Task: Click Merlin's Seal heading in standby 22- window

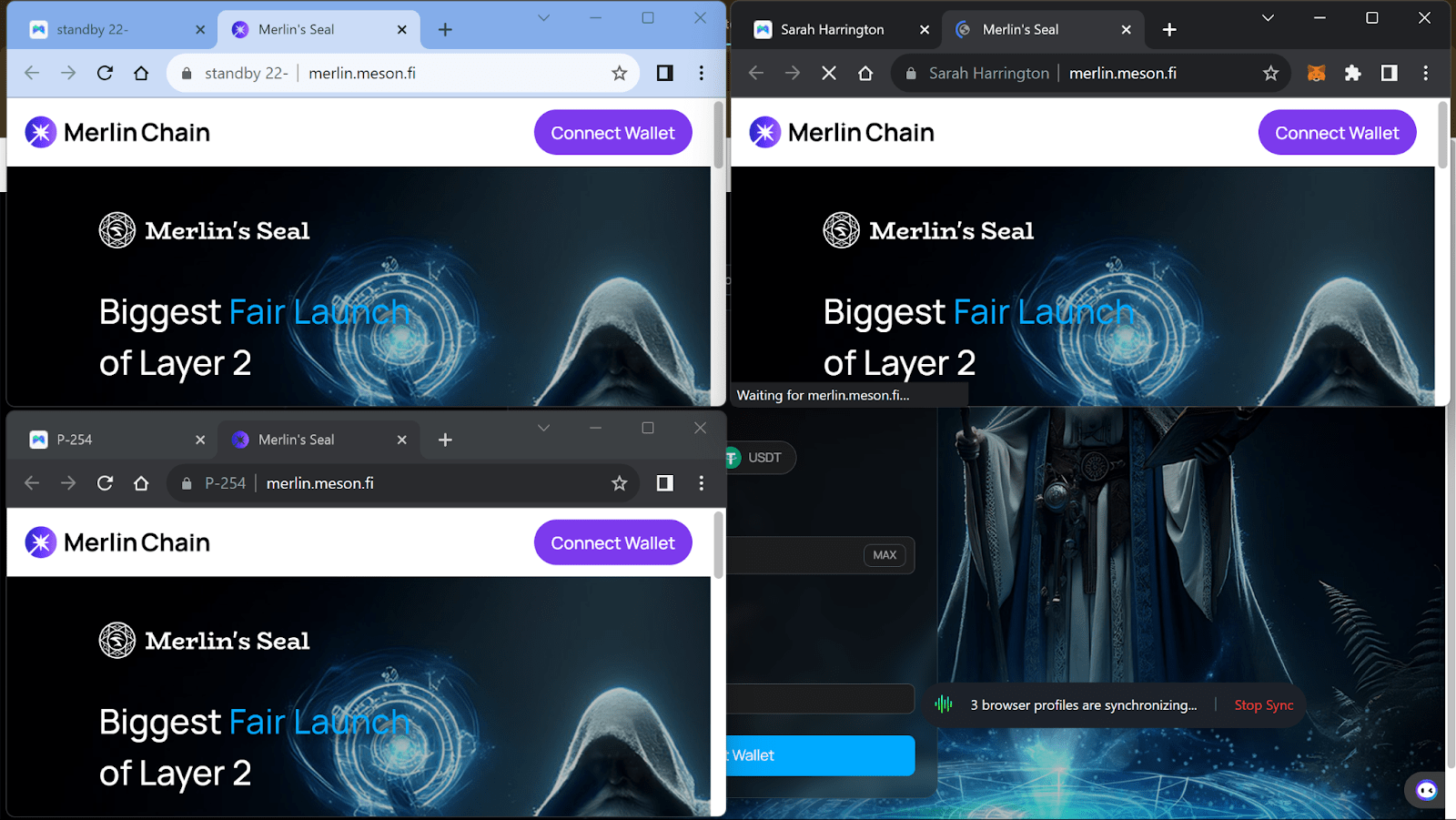Action: tap(227, 230)
